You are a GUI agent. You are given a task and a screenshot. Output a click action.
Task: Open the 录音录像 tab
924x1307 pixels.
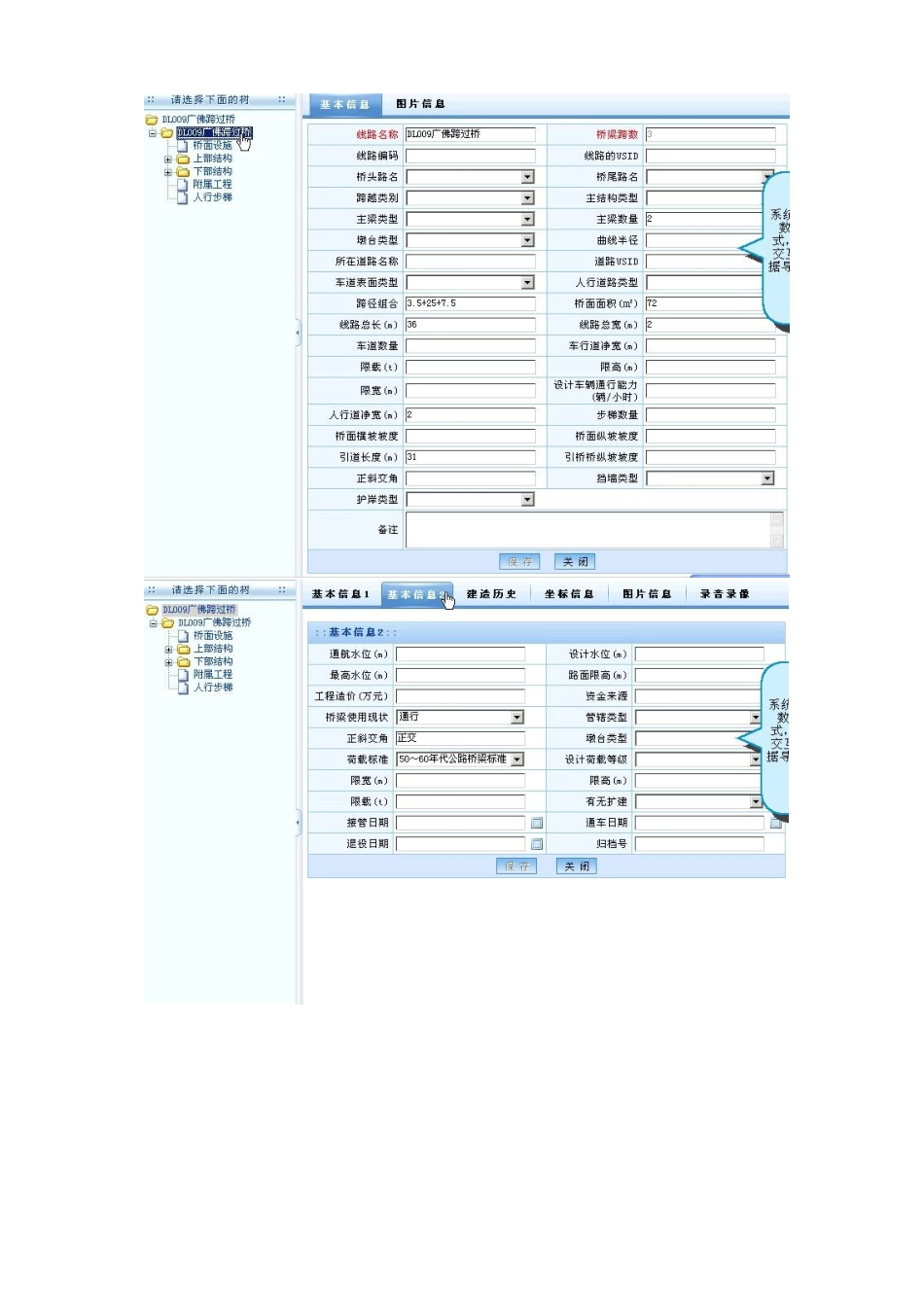pyautogui.click(x=725, y=594)
